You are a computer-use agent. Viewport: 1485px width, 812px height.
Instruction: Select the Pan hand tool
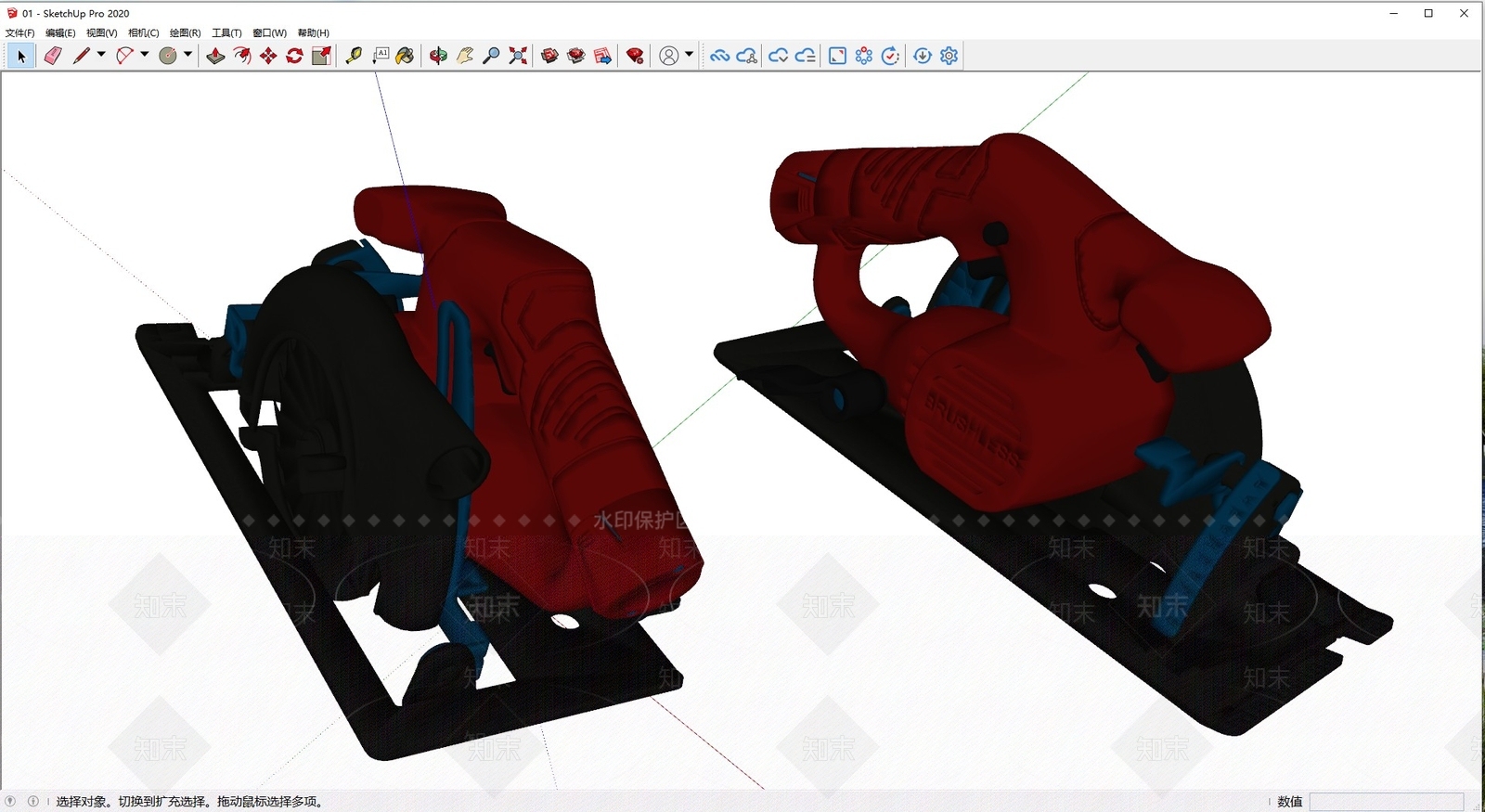(x=465, y=56)
